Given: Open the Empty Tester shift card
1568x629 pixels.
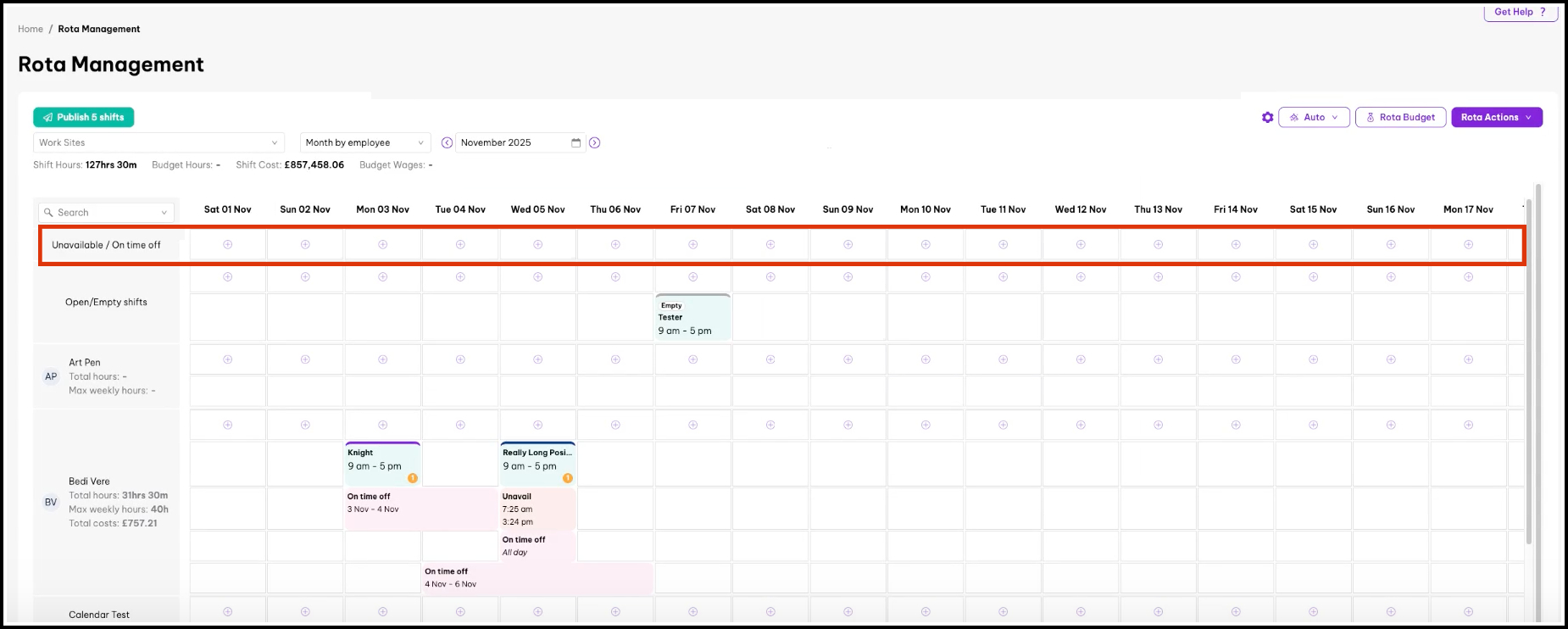Looking at the screenshot, I should [692, 318].
